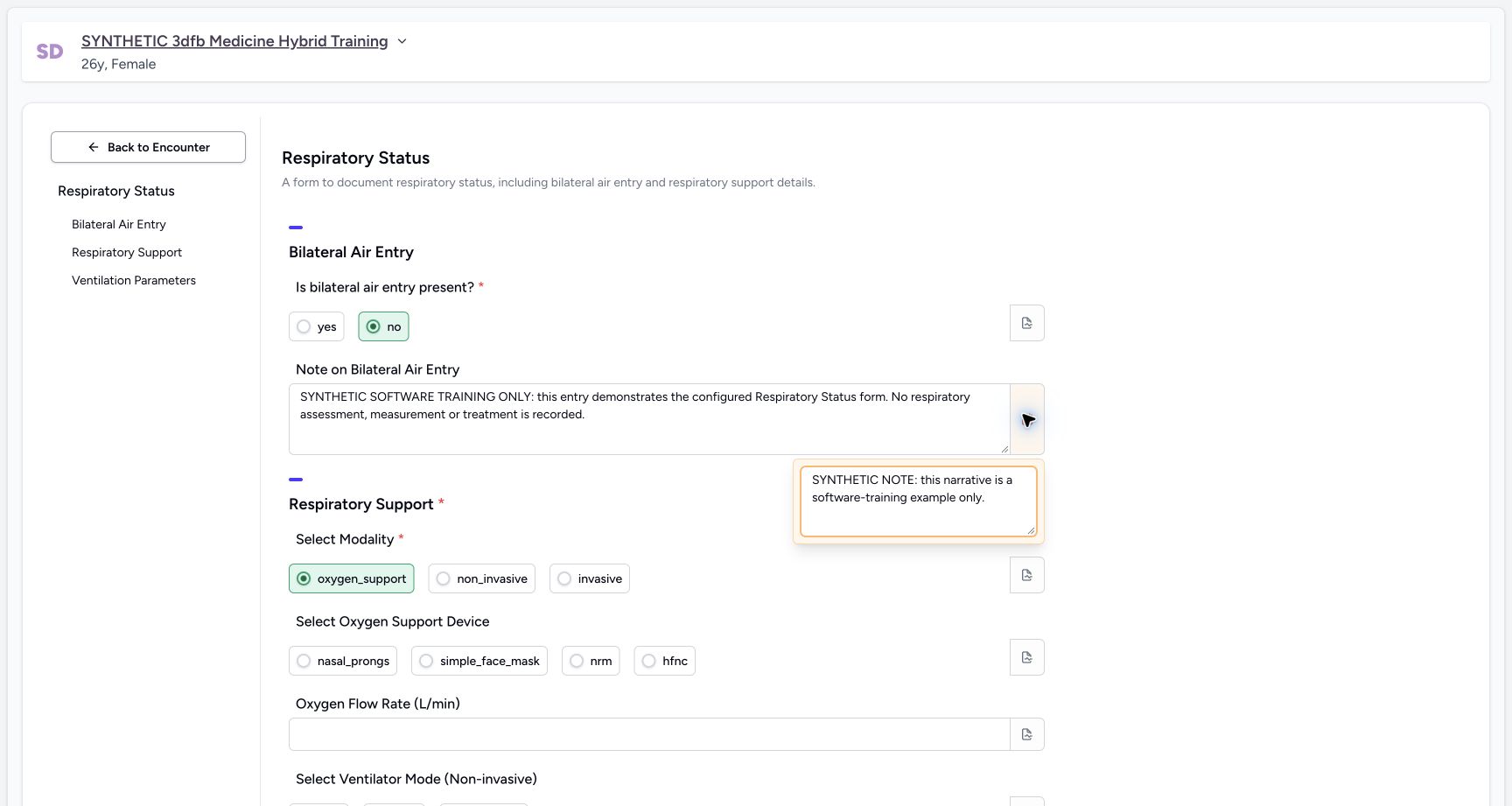The width and height of the screenshot is (1512, 806).
Task: Open SYNTHETIC 3dfb Medicine Hybrid Training link
Action: [234, 41]
